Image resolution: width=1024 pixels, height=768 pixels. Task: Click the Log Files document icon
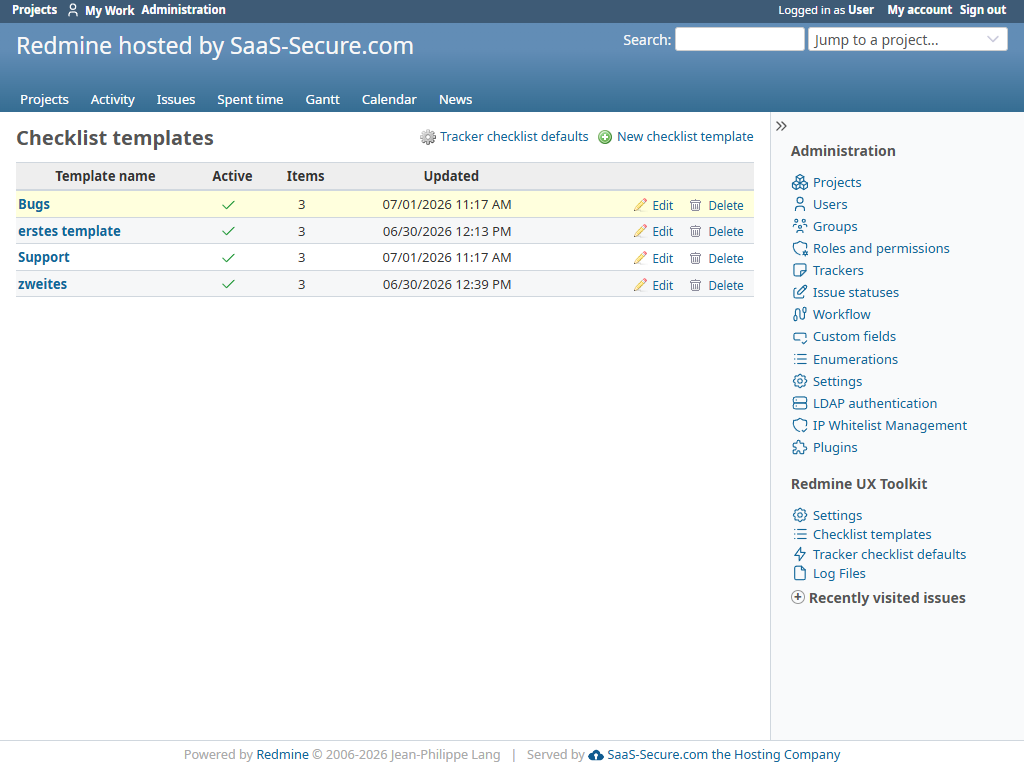coord(799,573)
